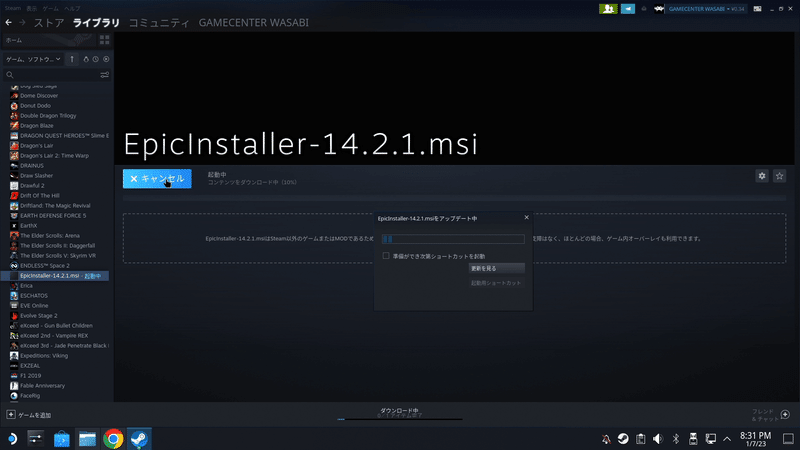Select Dragon's Lair 2: Time Warp

point(56,156)
